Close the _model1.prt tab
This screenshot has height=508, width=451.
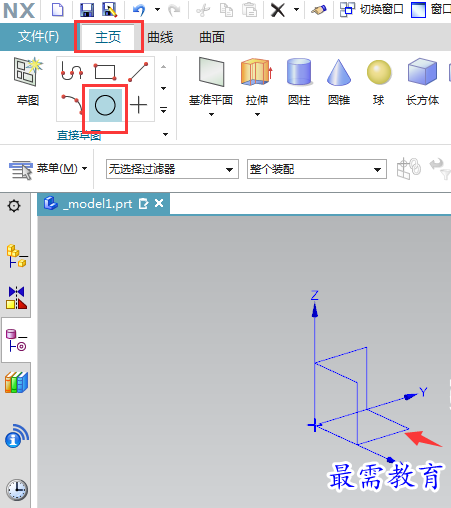point(159,203)
